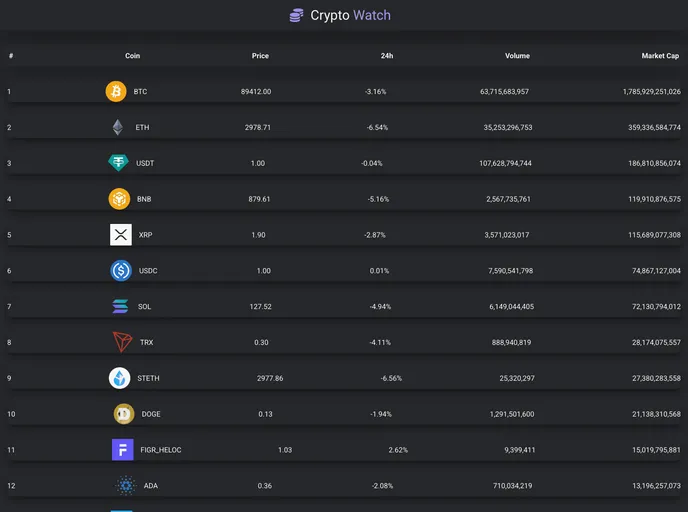The width and height of the screenshot is (688, 512).
Task: Select the Solana (SOL) logo
Action: point(121,306)
